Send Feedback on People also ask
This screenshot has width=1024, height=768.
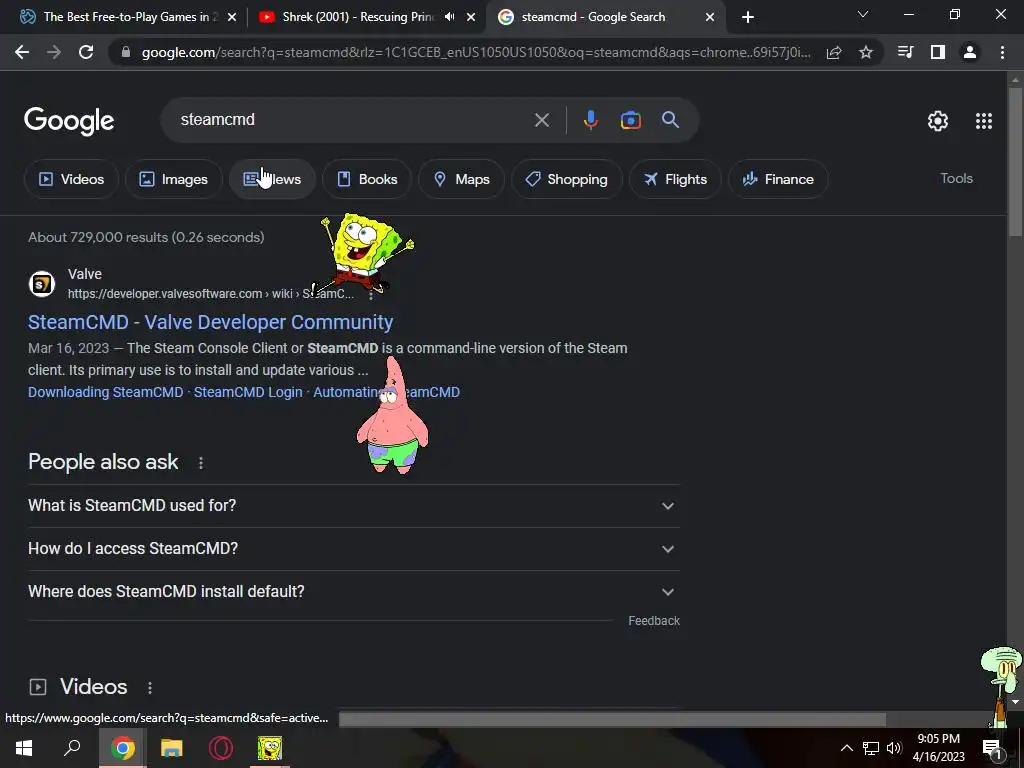(654, 620)
